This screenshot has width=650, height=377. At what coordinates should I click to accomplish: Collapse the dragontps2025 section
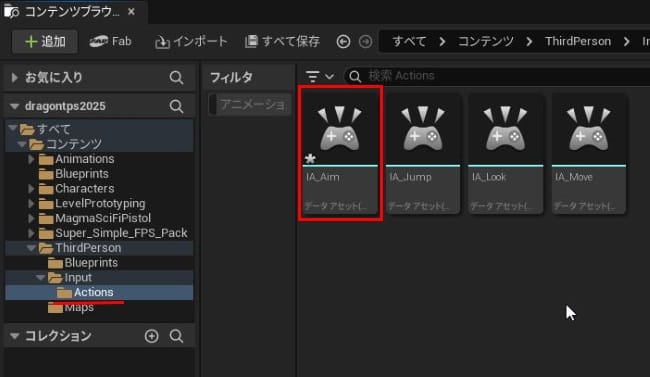[15, 106]
